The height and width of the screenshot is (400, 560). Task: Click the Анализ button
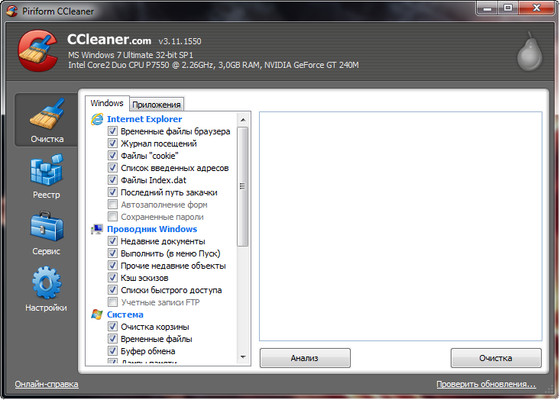[305, 358]
